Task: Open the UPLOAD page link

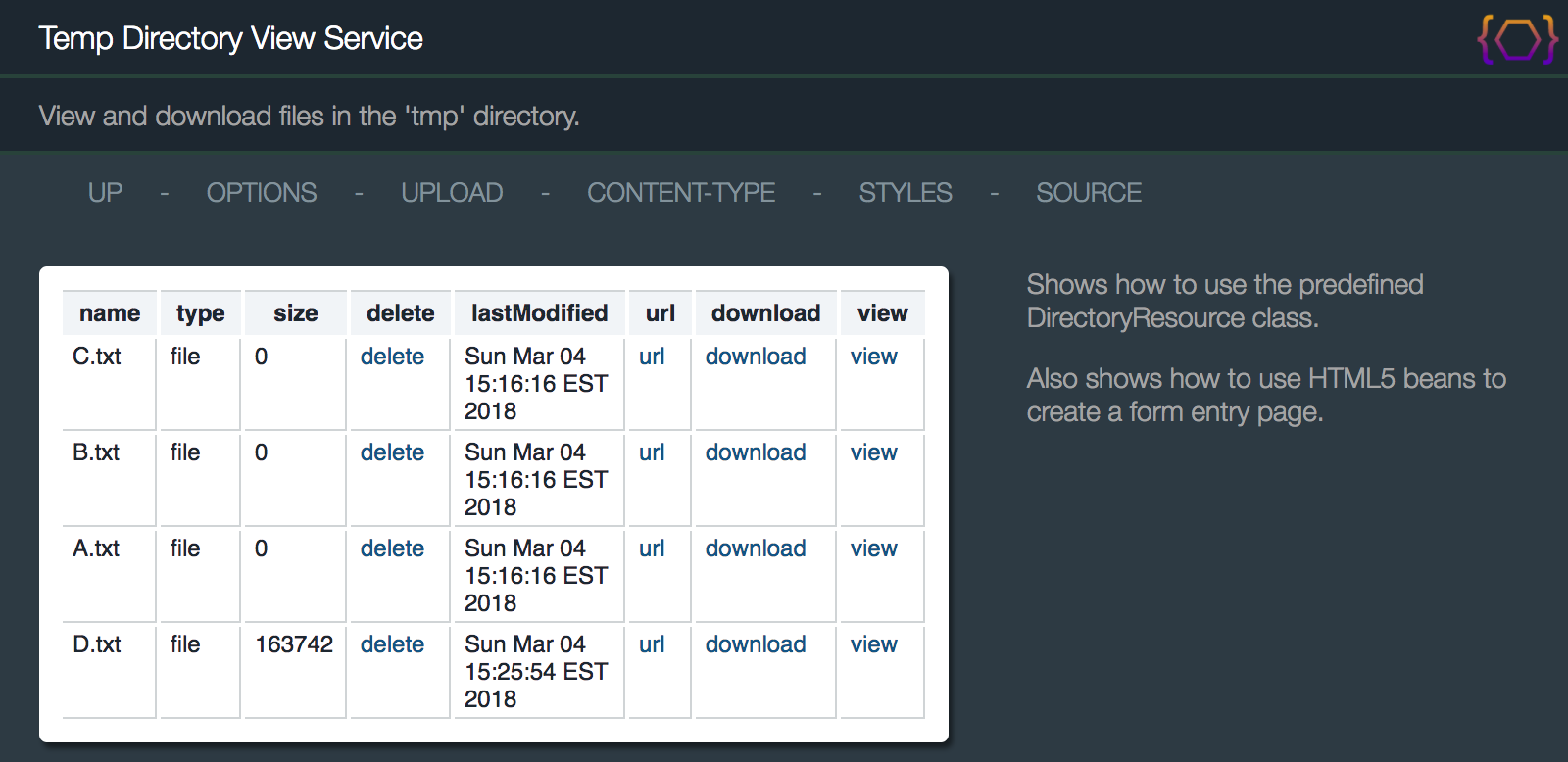Action: [452, 193]
